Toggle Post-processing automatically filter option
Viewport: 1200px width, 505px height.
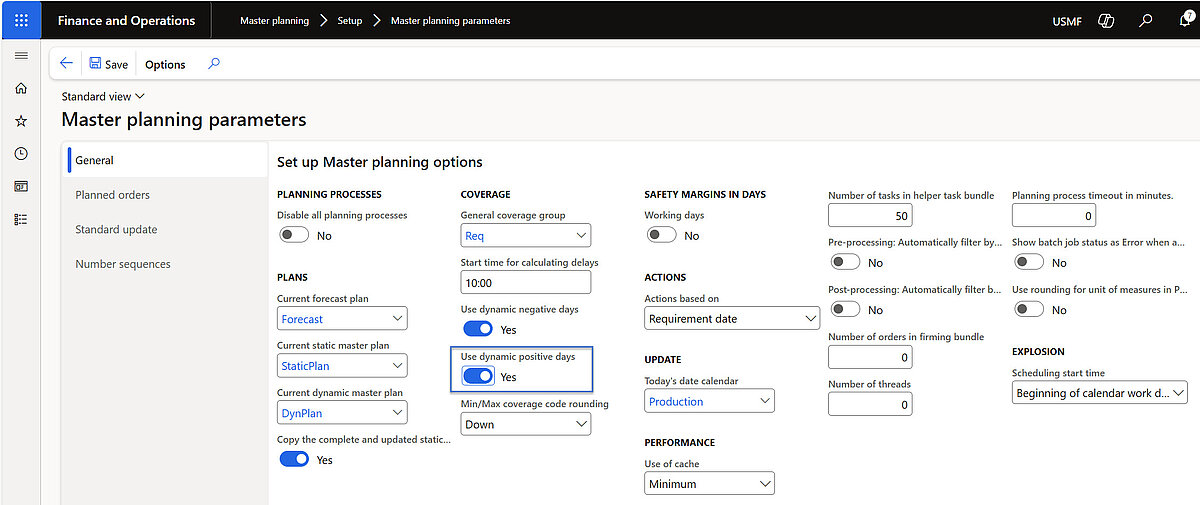coord(845,310)
